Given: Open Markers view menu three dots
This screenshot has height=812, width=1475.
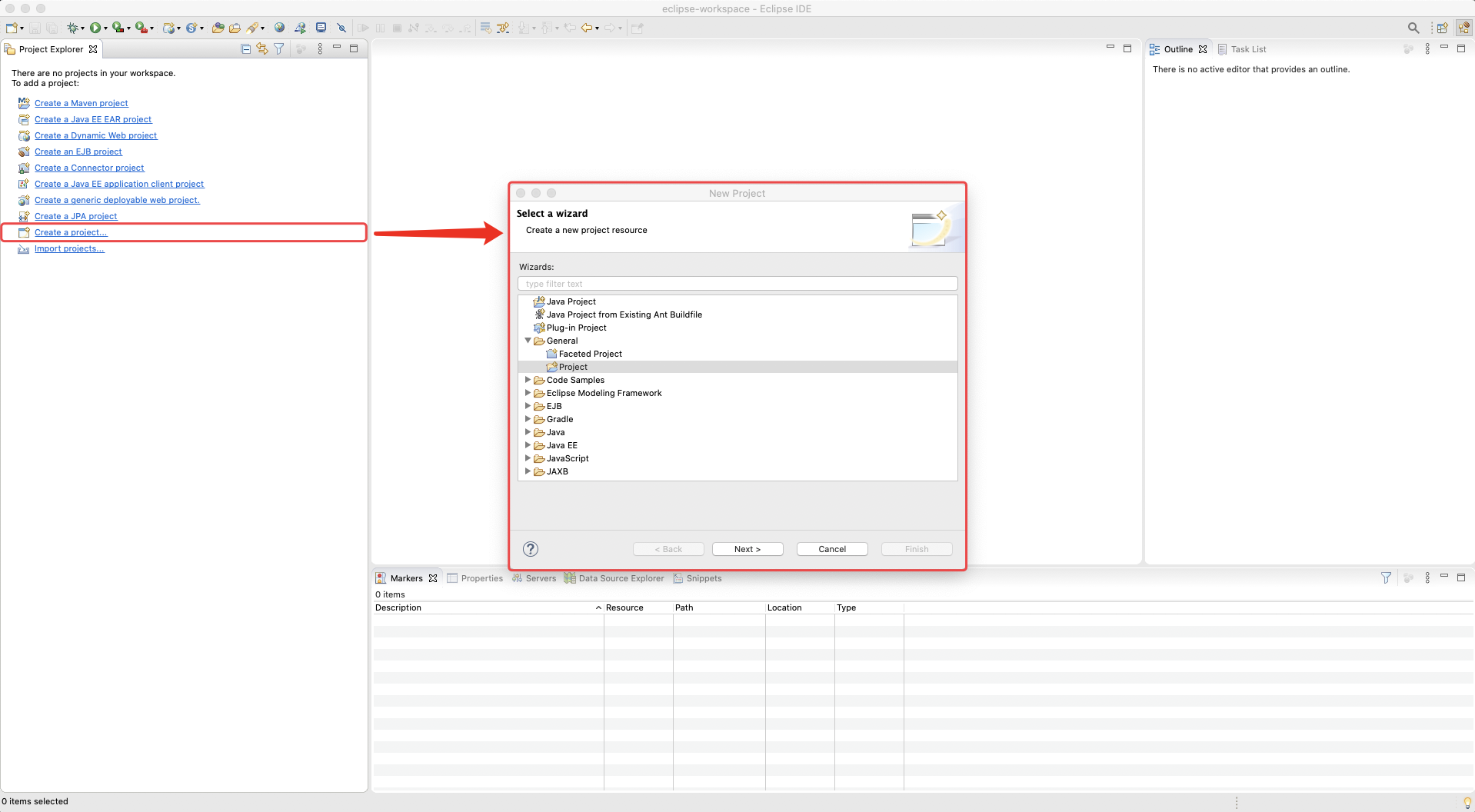Looking at the screenshot, I should [1427, 577].
